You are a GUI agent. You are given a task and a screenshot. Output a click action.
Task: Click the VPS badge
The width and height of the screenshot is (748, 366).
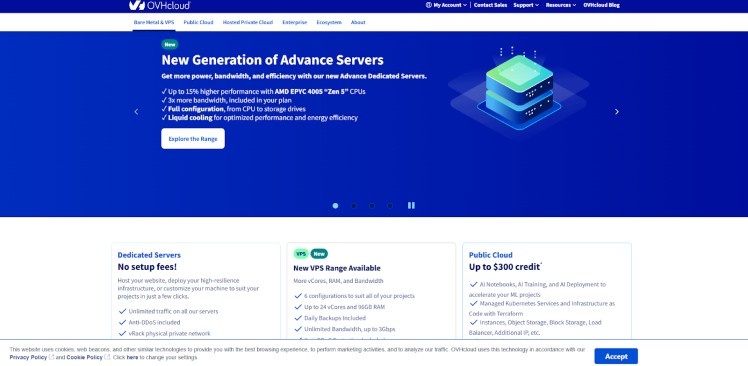[301, 254]
